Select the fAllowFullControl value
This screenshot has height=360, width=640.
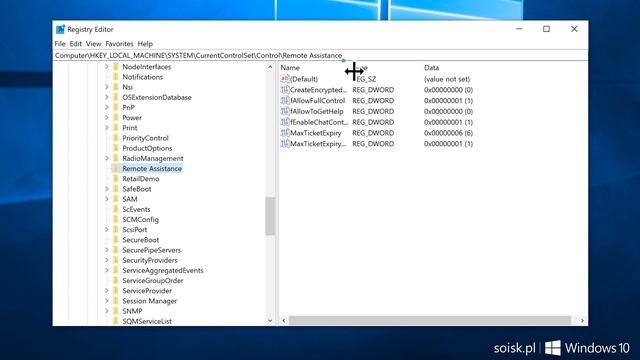click(x=318, y=100)
